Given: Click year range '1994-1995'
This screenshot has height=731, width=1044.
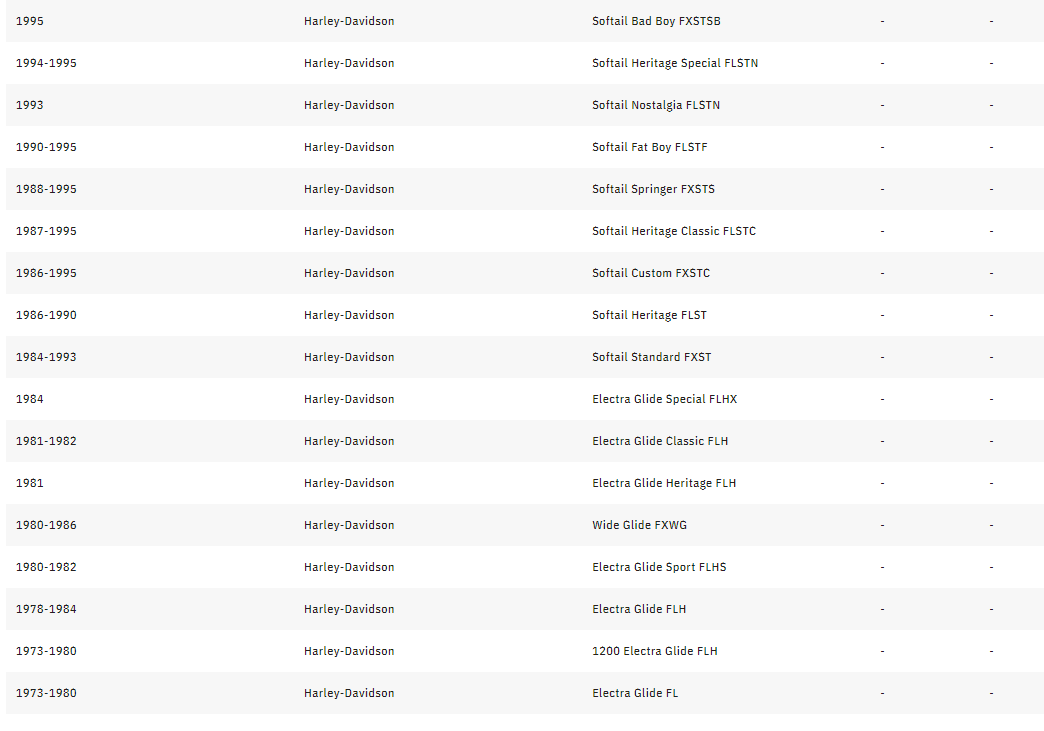Looking at the screenshot, I should [46, 63].
